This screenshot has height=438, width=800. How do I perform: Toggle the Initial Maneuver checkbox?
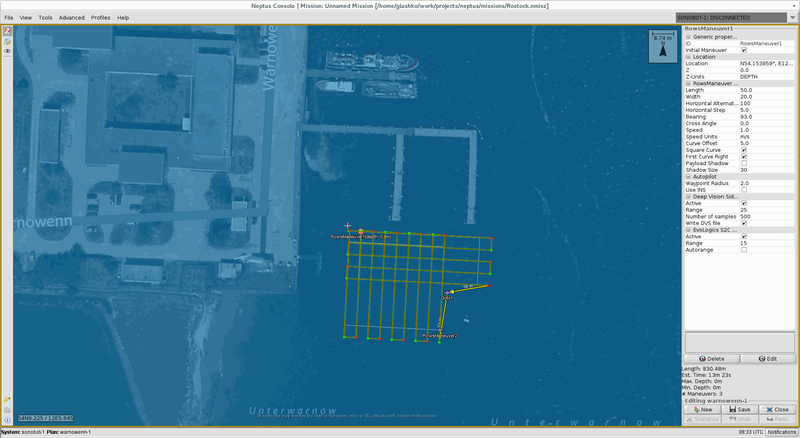743,50
